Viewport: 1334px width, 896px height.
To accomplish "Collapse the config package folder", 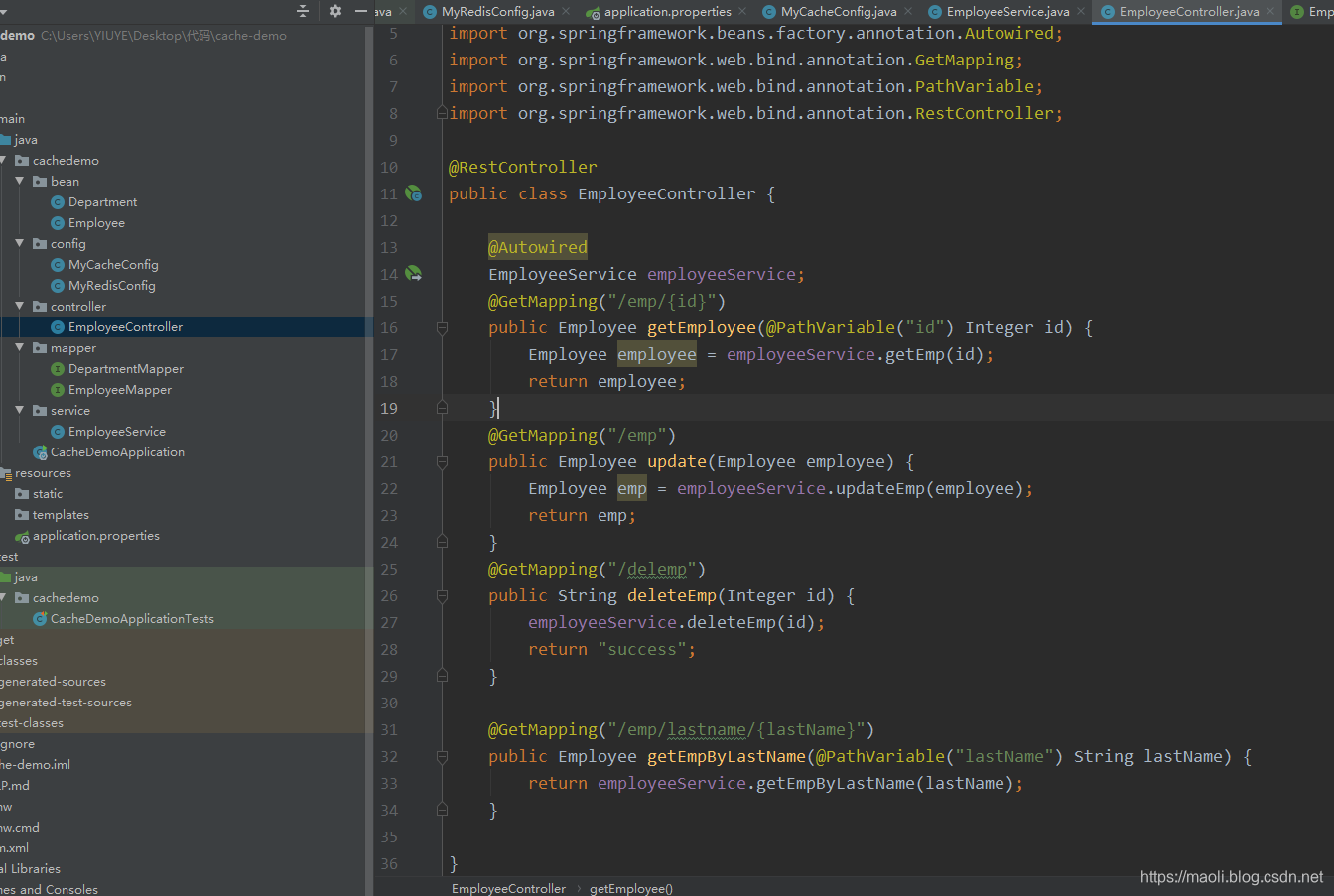I will point(20,243).
